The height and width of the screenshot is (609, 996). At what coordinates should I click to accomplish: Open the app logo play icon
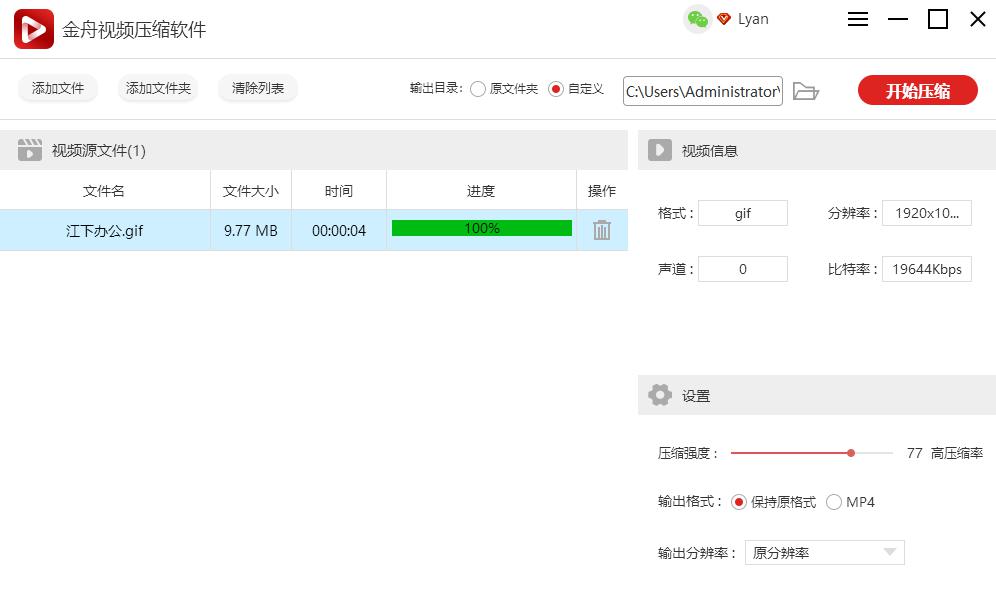(x=32, y=28)
